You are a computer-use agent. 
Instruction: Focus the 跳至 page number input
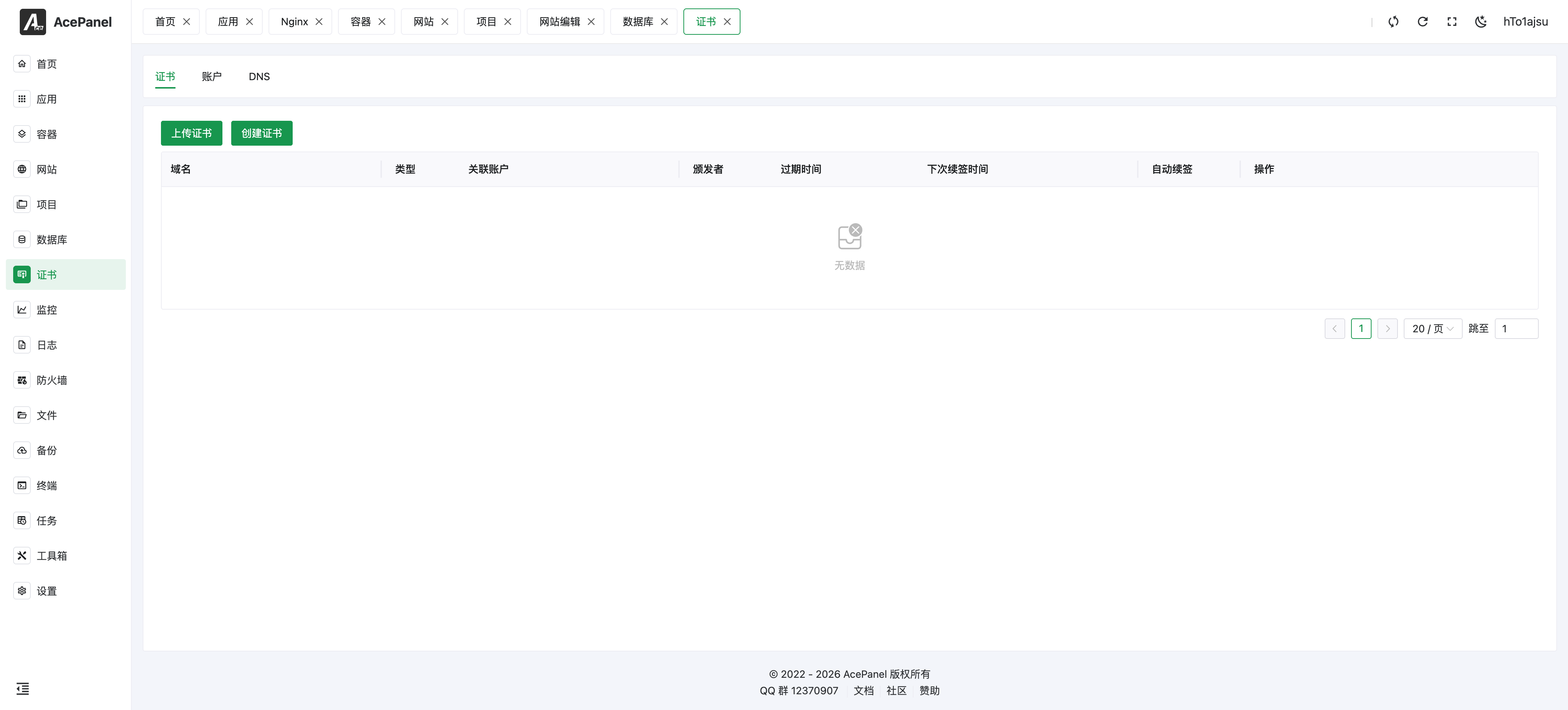(1516, 329)
